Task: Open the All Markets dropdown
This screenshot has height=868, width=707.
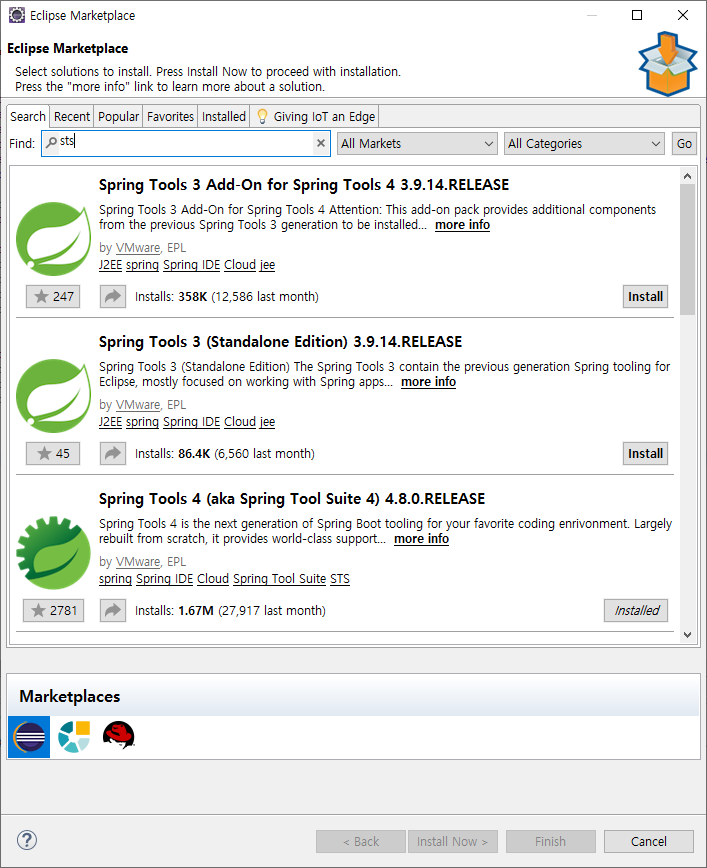Action: pyautogui.click(x=417, y=143)
